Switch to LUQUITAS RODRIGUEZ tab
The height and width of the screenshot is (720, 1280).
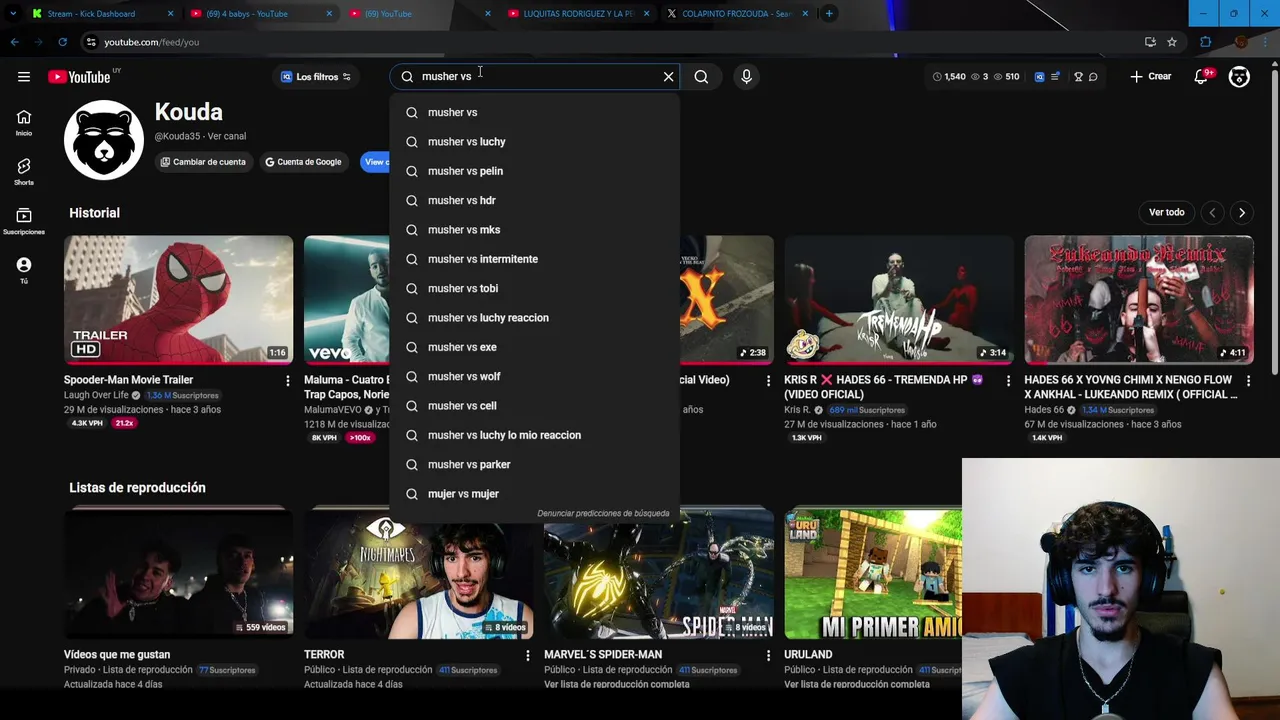pyautogui.click(x=579, y=14)
